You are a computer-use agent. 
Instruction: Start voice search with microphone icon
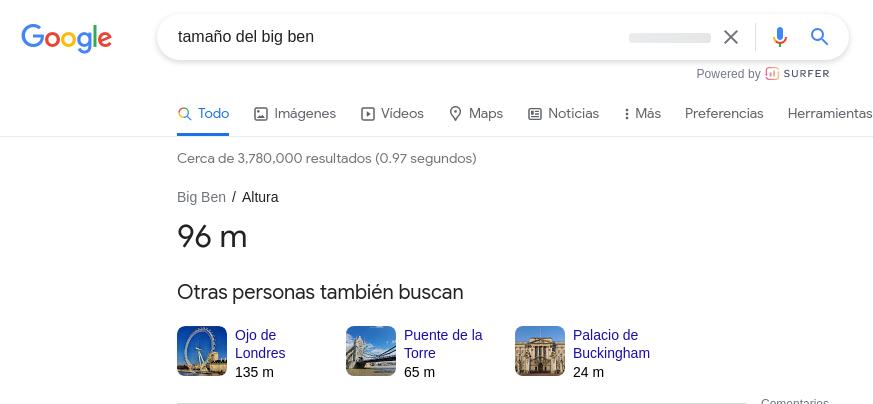point(780,37)
